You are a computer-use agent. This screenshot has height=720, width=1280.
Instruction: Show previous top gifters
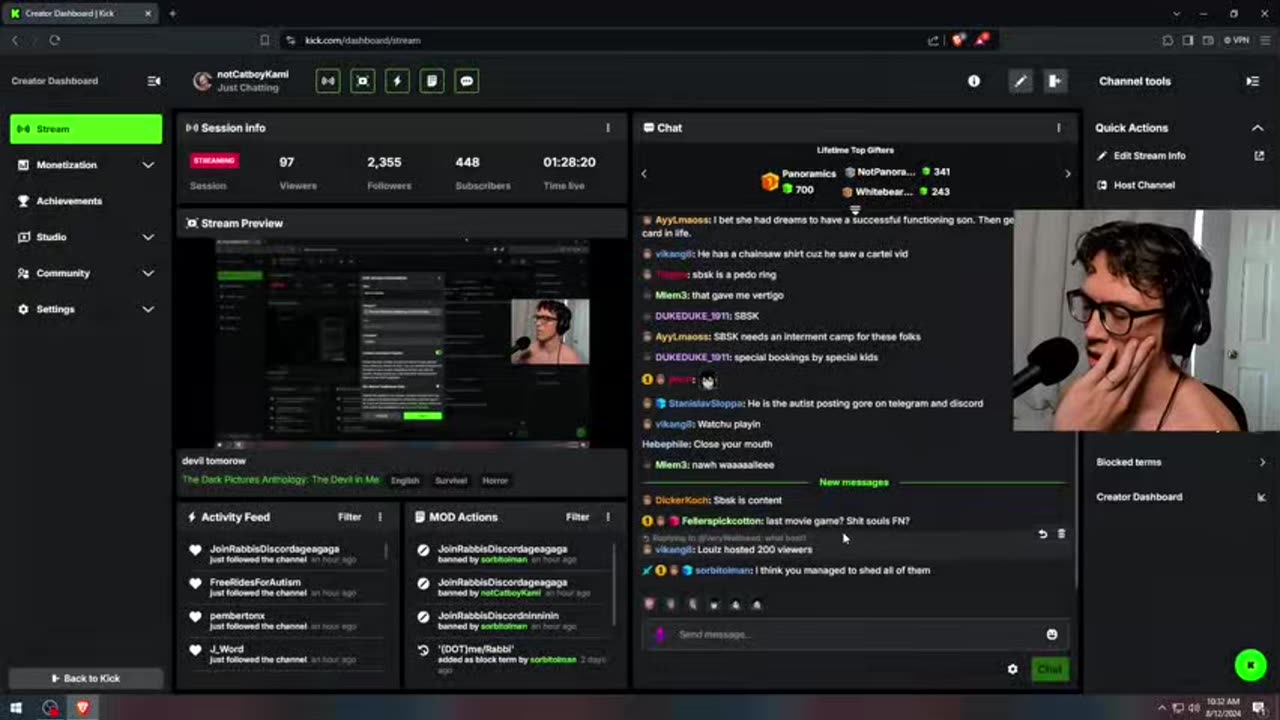pos(644,174)
